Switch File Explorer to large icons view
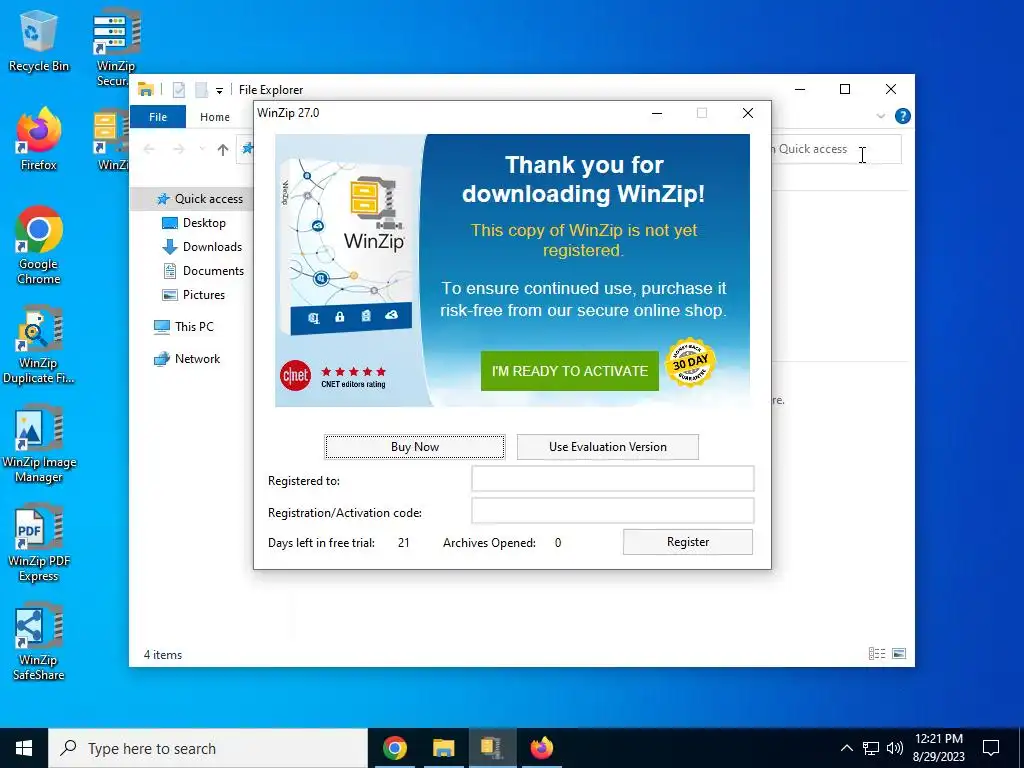 pos(899,654)
